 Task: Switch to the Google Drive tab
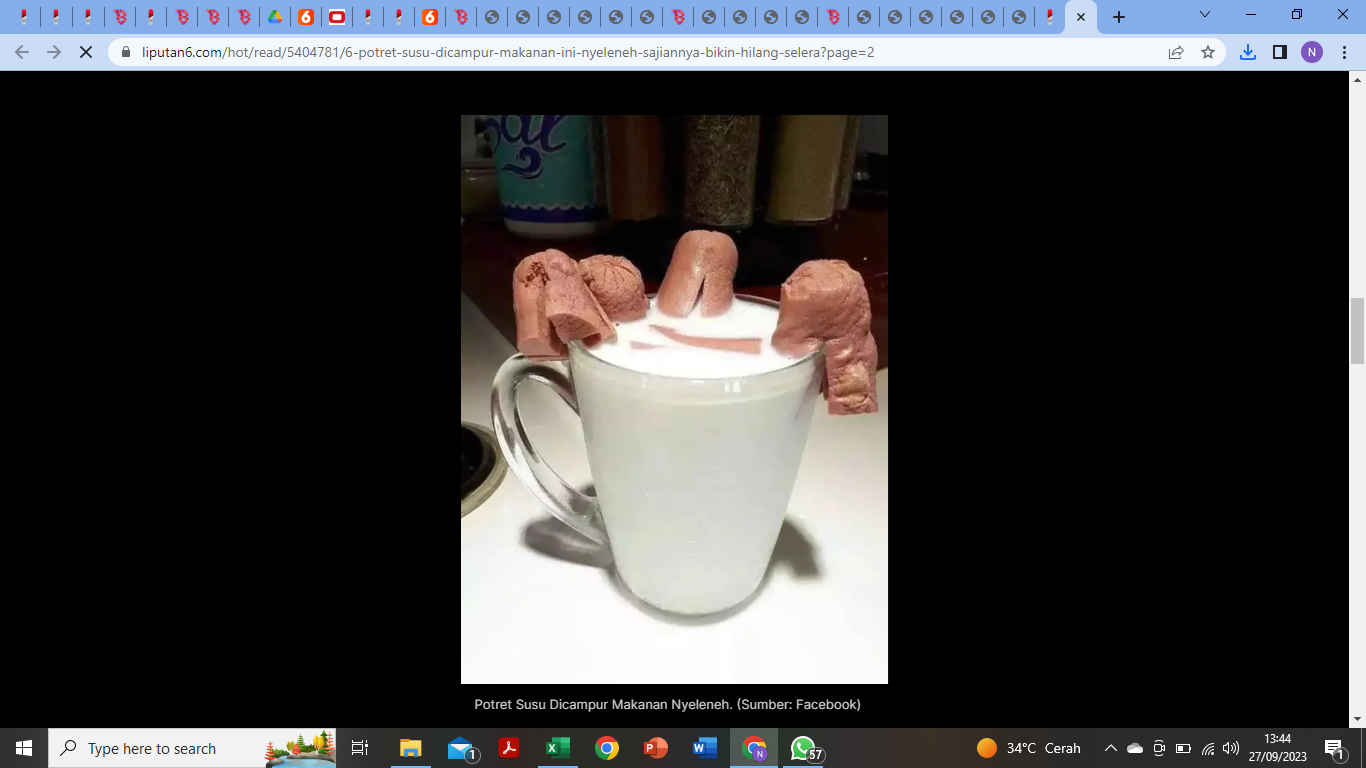(275, 17)
